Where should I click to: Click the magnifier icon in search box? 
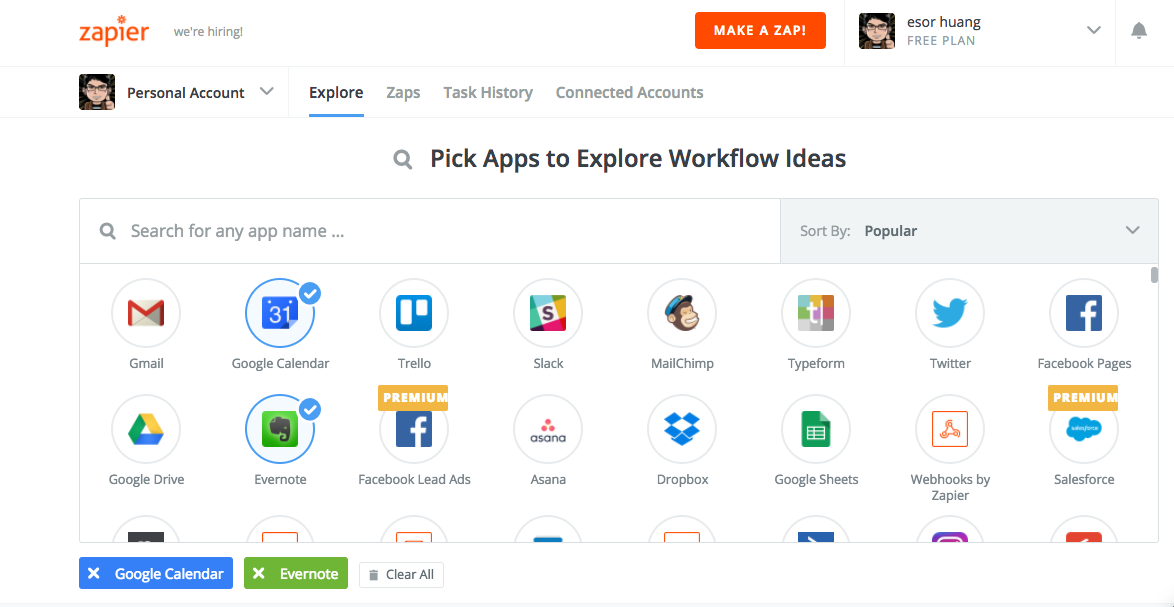[108, 231]
